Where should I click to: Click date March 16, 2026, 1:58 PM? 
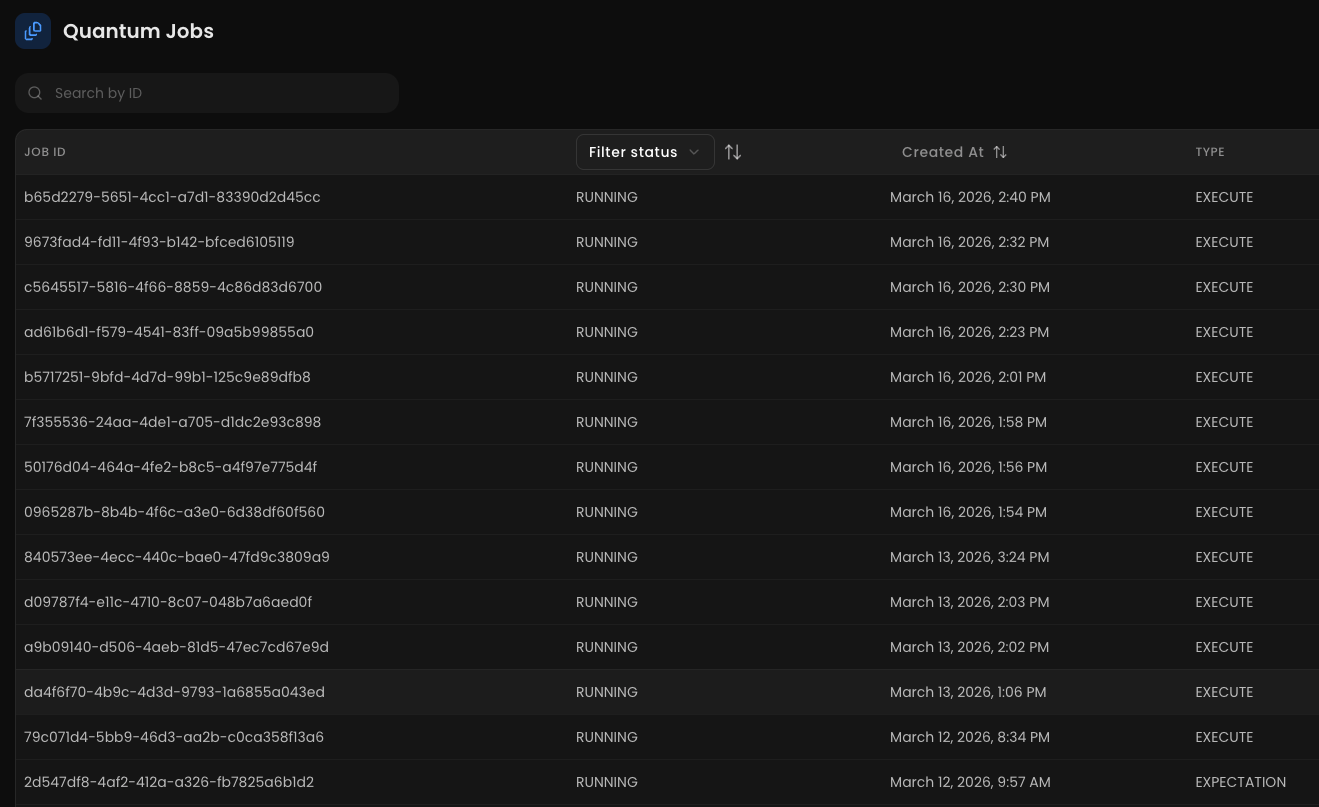click(968, 422)
